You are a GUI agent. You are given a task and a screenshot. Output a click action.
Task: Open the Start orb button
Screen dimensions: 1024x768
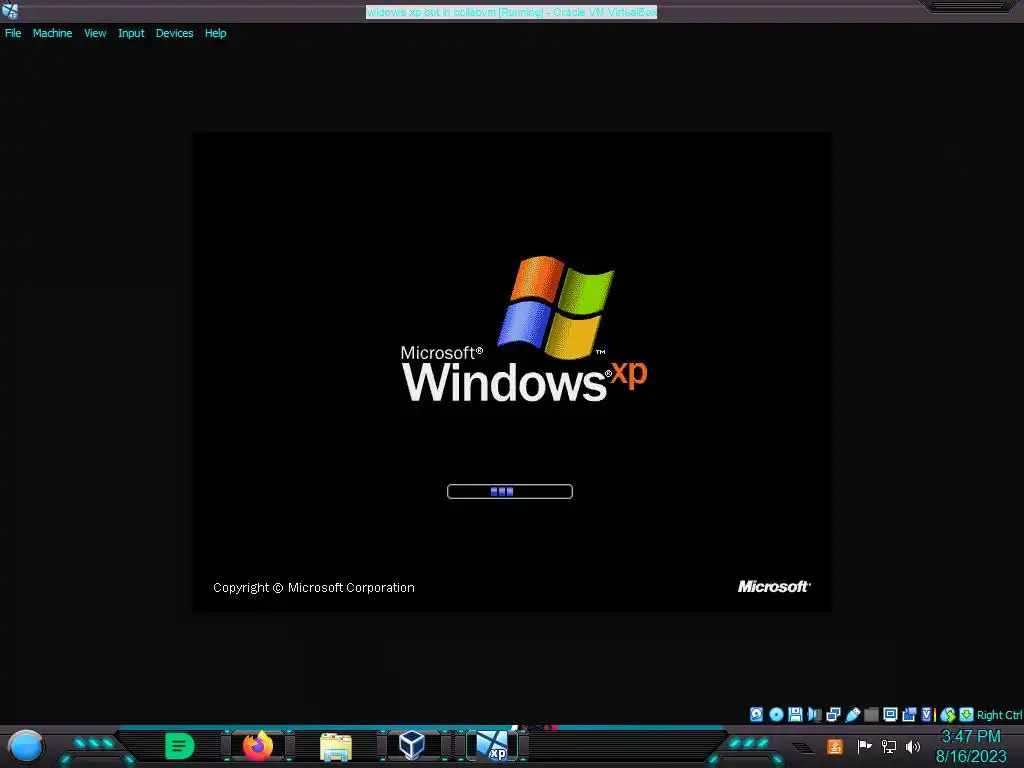pyautogui.click(x=26, y=746)
